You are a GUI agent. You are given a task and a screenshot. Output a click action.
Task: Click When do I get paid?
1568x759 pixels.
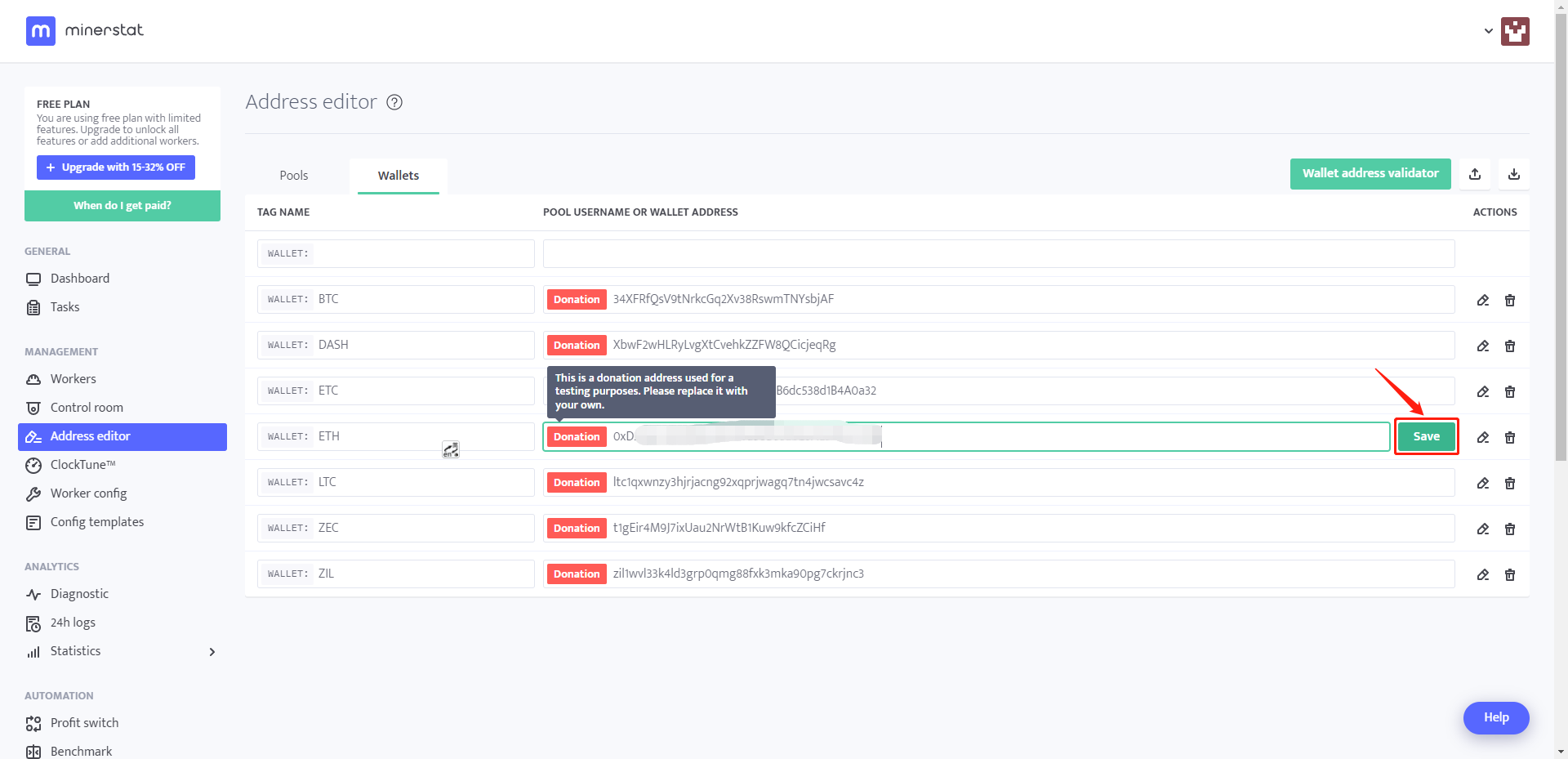click(x=122, y=206)
